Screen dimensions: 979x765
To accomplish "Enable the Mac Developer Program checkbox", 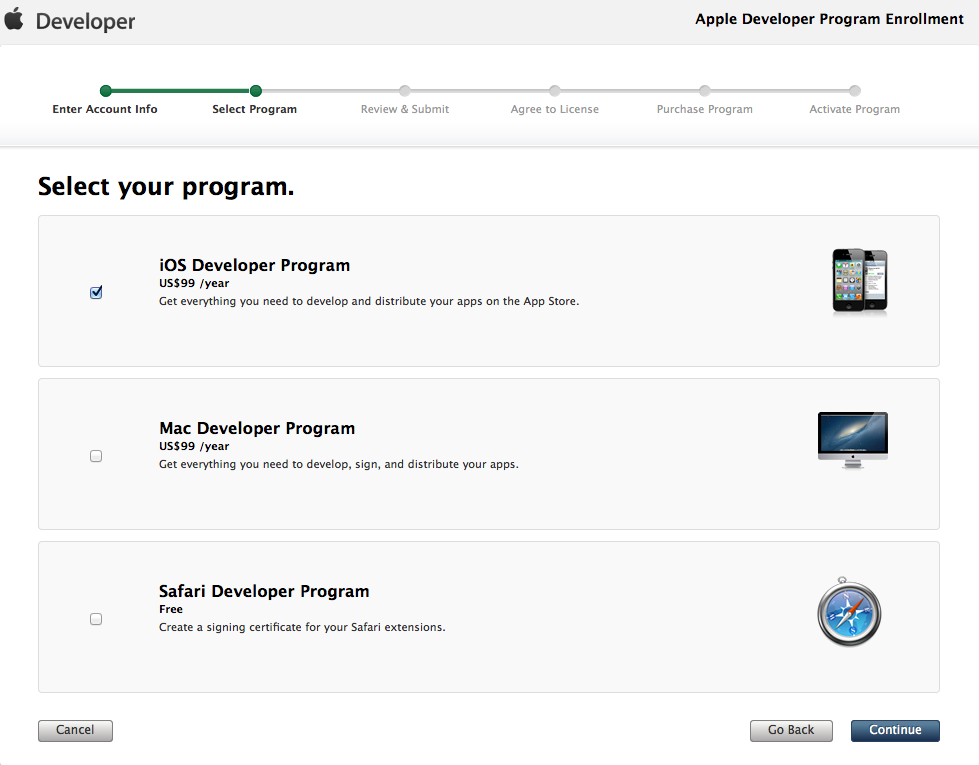I will coord(96,456).
